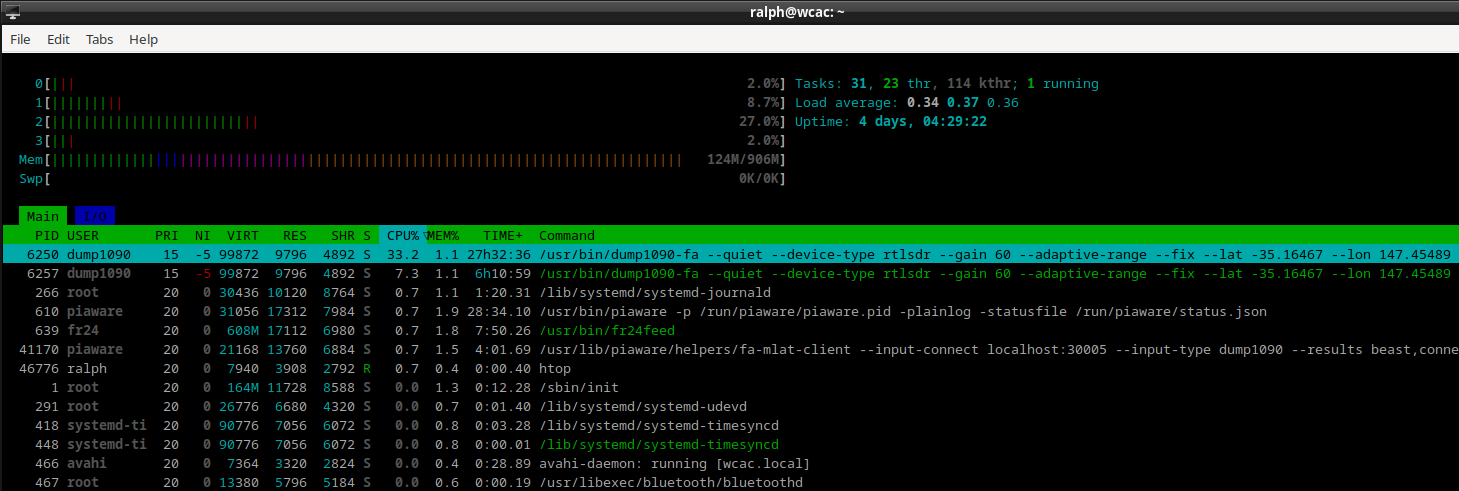Switch to the htop I/O tab
1459x491 pixels.
[95, 216]
